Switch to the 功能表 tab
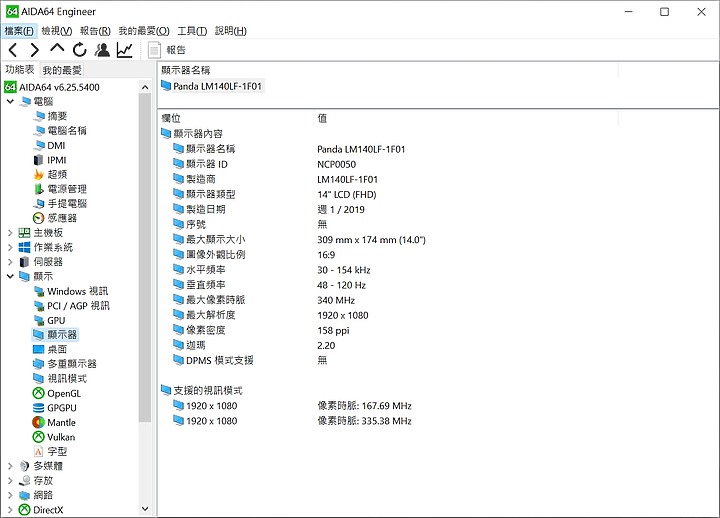 [20, 69]
